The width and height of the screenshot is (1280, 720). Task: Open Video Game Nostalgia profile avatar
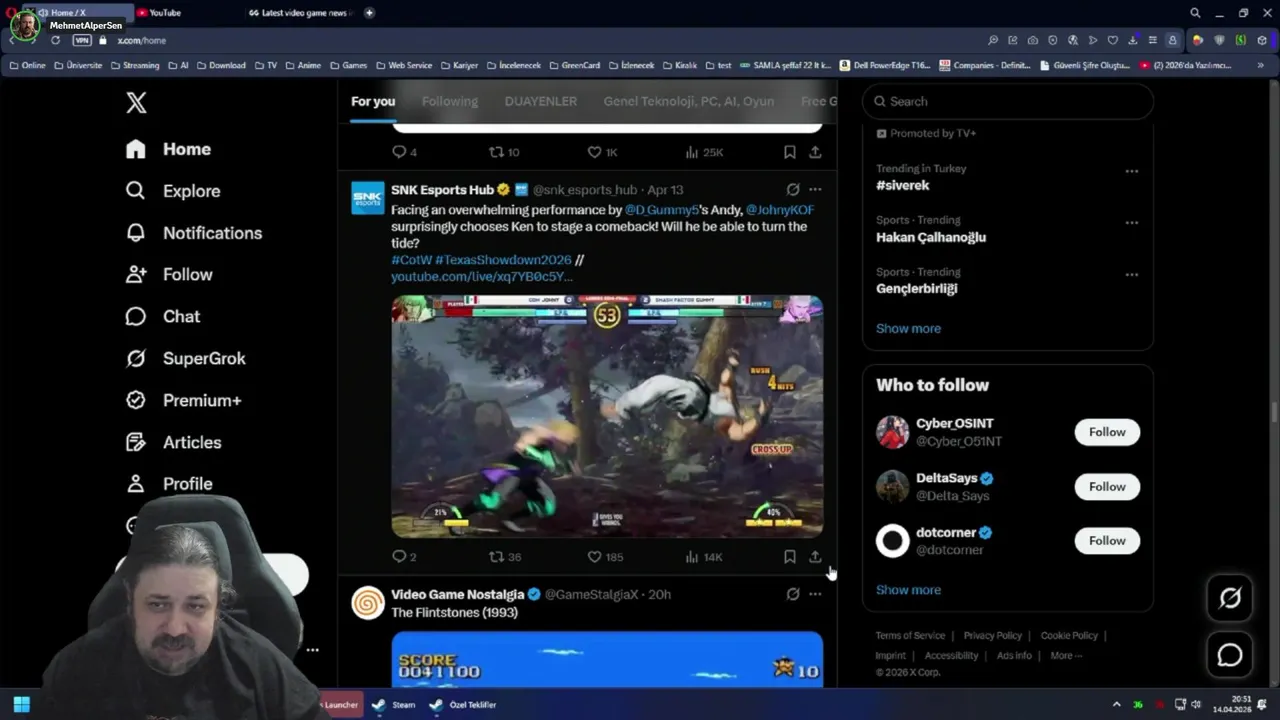(x=367, y=603)
